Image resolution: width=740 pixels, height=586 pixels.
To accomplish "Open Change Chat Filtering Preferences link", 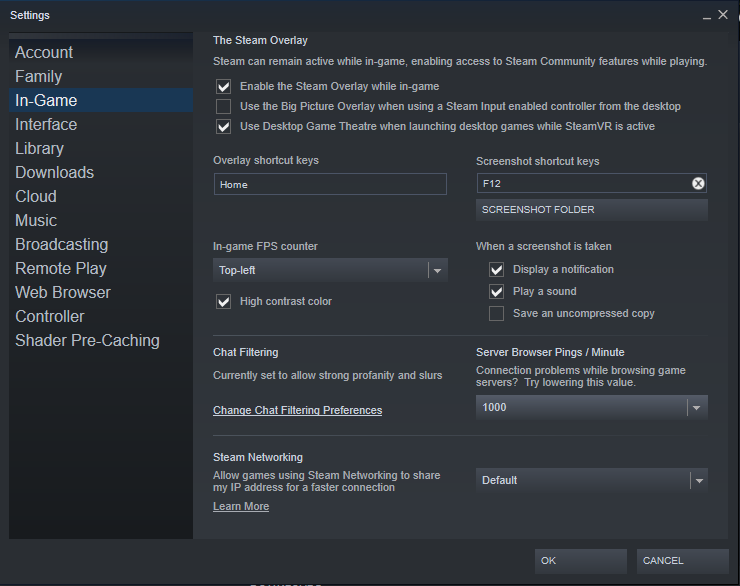I will 297,410.
